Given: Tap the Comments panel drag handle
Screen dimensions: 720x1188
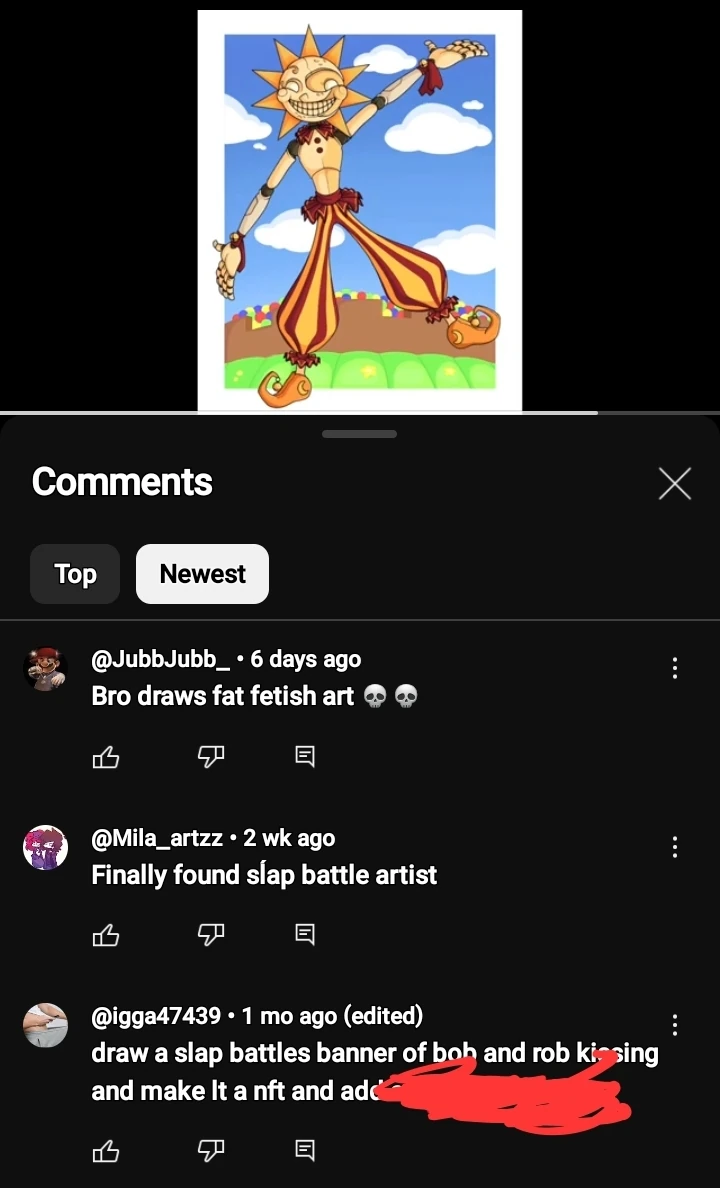Looking at the screenshot, I should click(359, 433).
